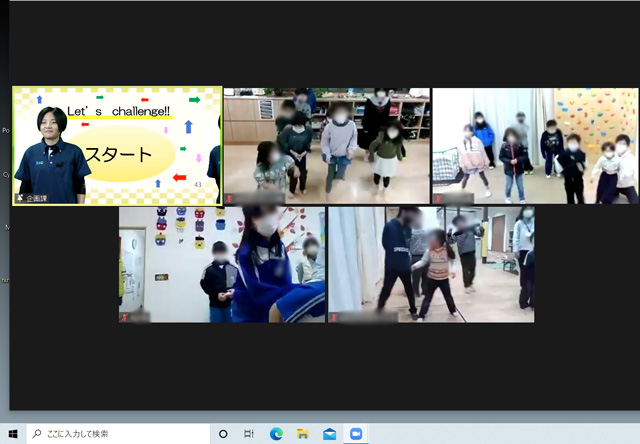The image size is (640, 444).
Task: Click muted mic icon on top-middle shelves video
Action: (x=231, y=198)
